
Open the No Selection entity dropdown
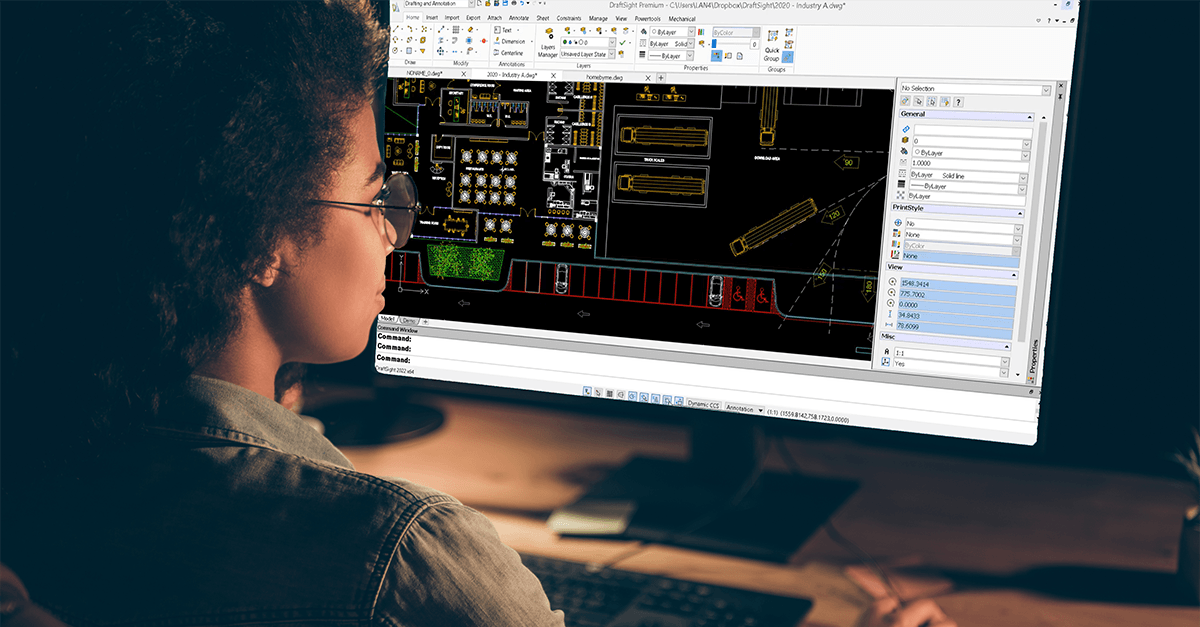tap(1046, 91)
